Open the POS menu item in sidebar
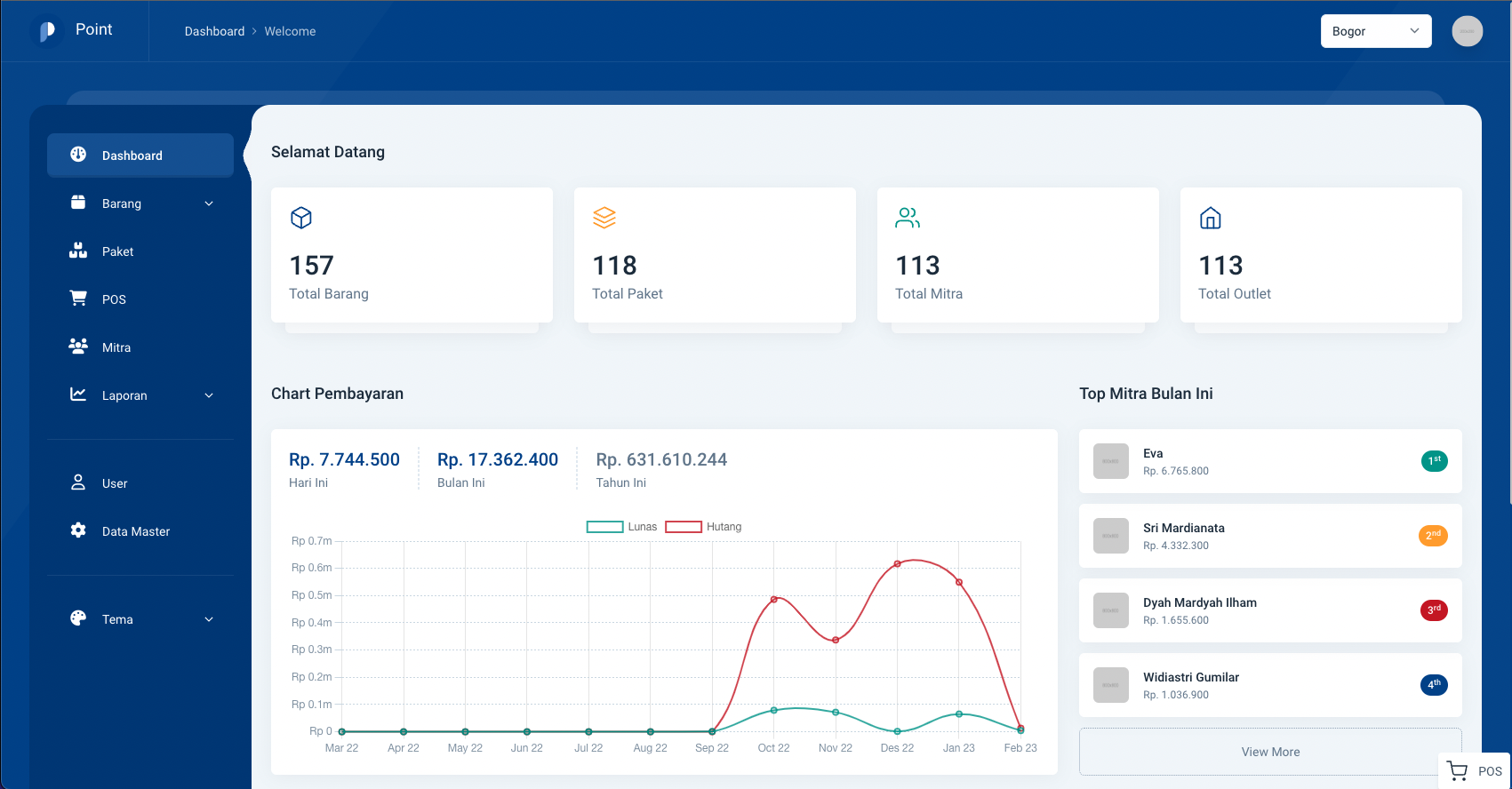The image size is (1512, 789). click(140, 299)
